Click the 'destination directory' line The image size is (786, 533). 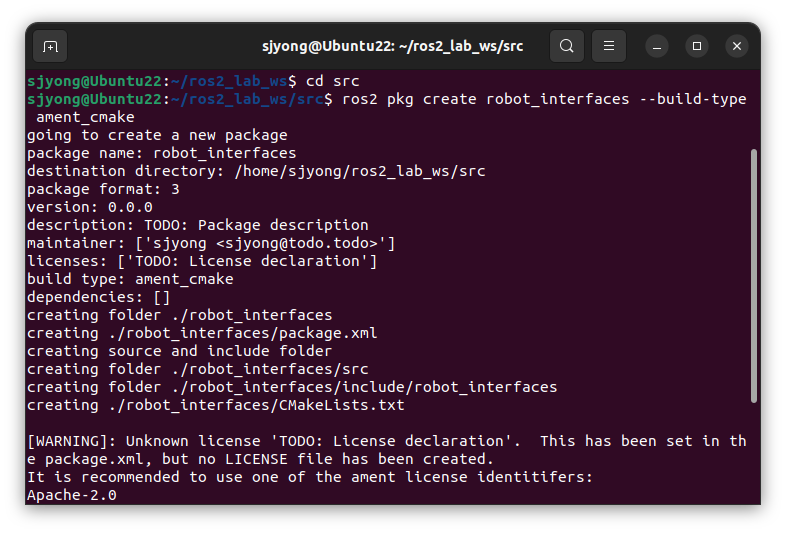256,171
